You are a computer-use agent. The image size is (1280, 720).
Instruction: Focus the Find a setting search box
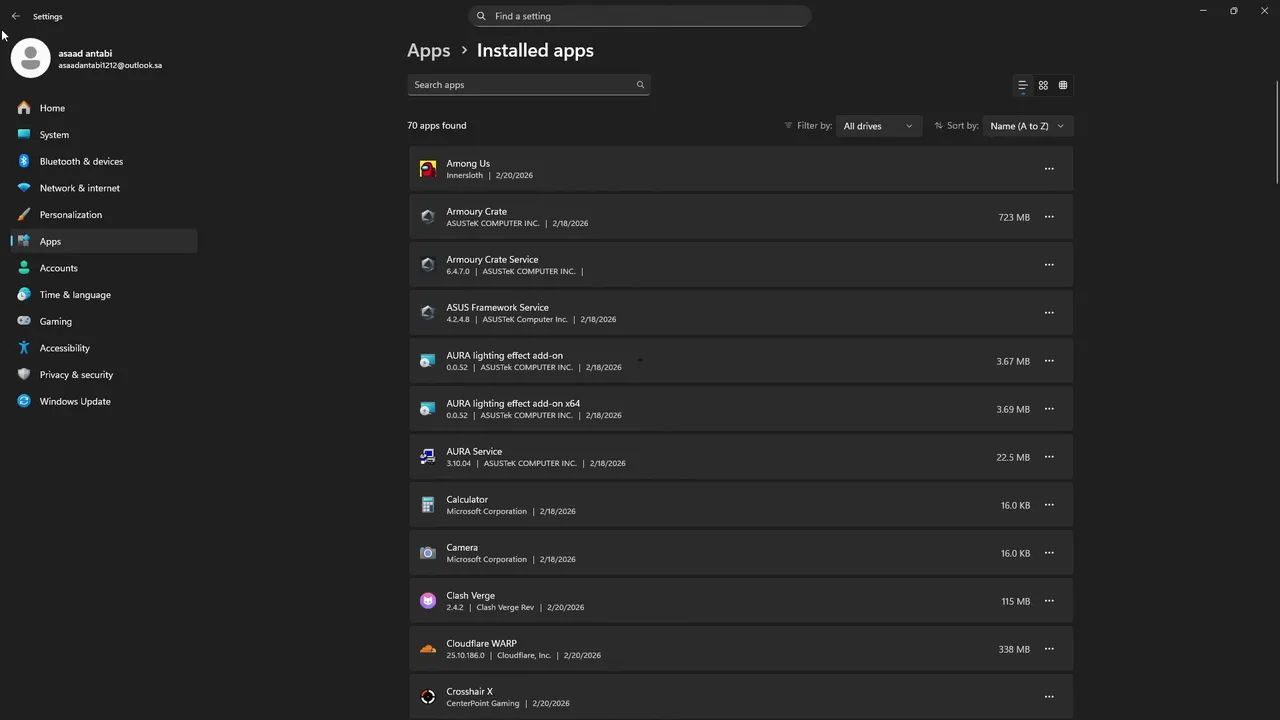coord(640,16)
